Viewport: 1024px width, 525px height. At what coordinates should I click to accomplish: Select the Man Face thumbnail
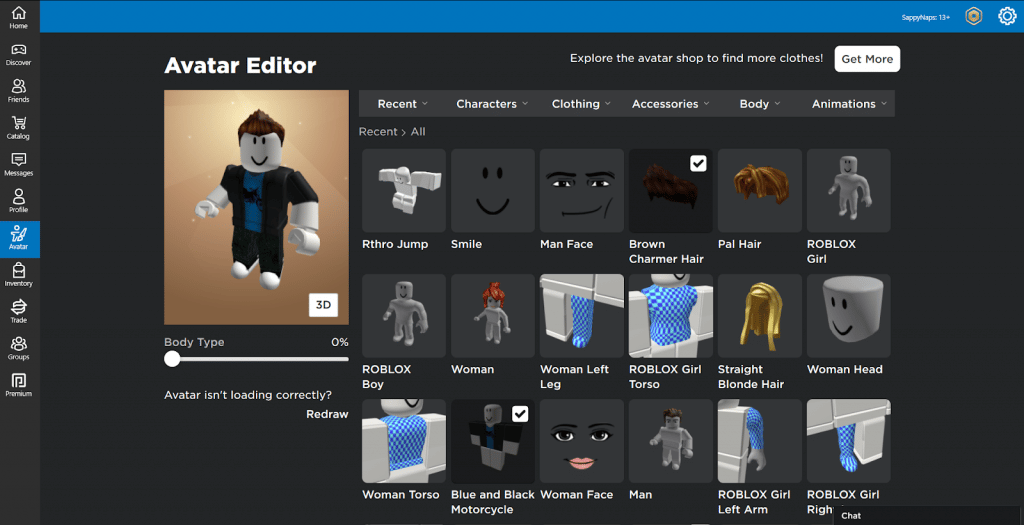point(581,190)
